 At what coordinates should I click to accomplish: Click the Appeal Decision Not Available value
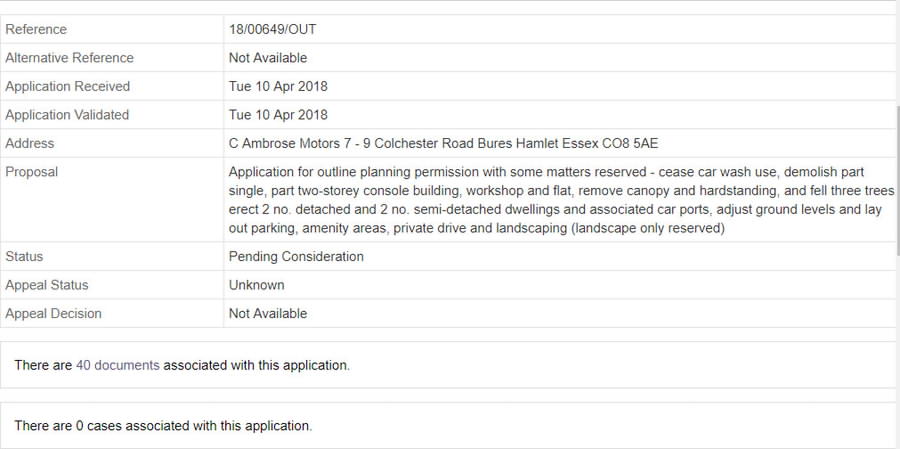[268, 313]
